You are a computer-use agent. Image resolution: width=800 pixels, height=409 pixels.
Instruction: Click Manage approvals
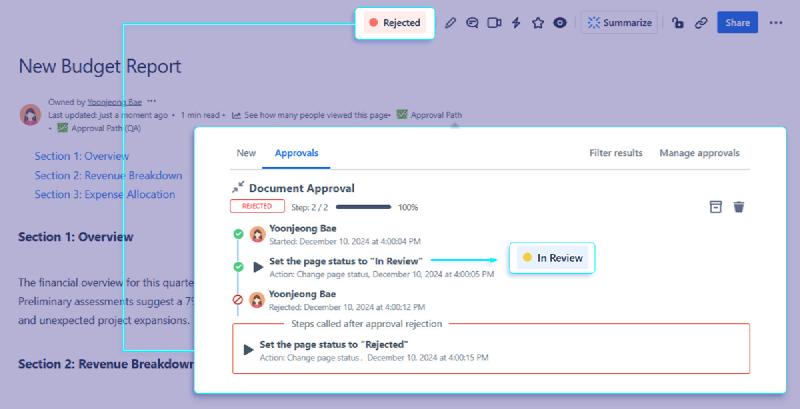click(x=699, y=153)
